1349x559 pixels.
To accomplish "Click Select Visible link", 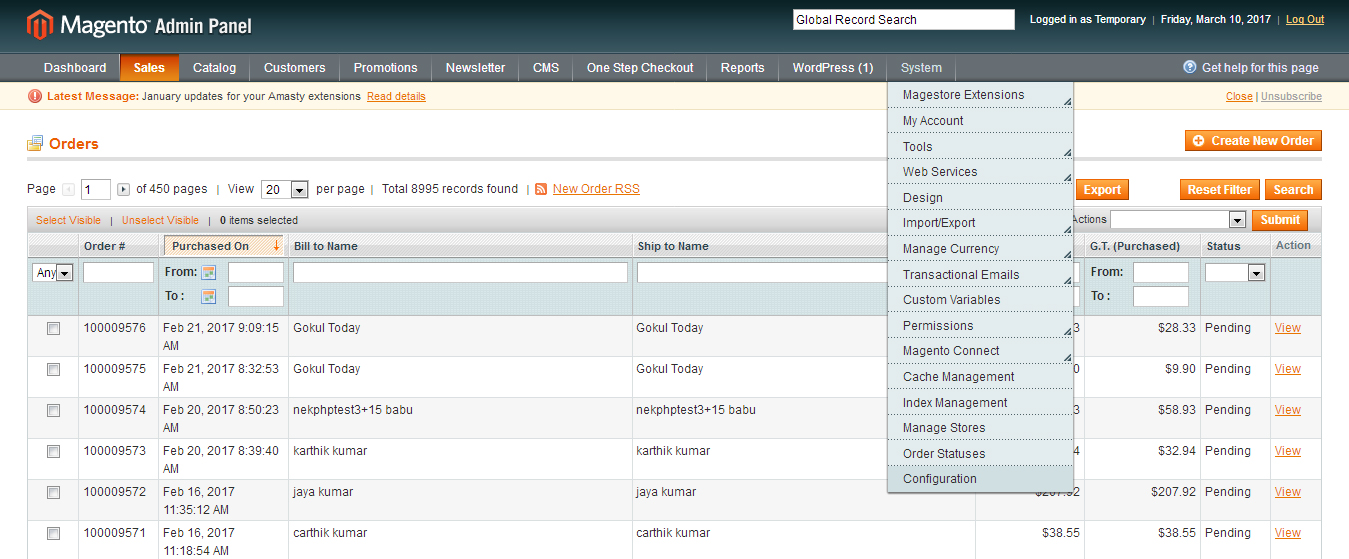I will (68, 220).
